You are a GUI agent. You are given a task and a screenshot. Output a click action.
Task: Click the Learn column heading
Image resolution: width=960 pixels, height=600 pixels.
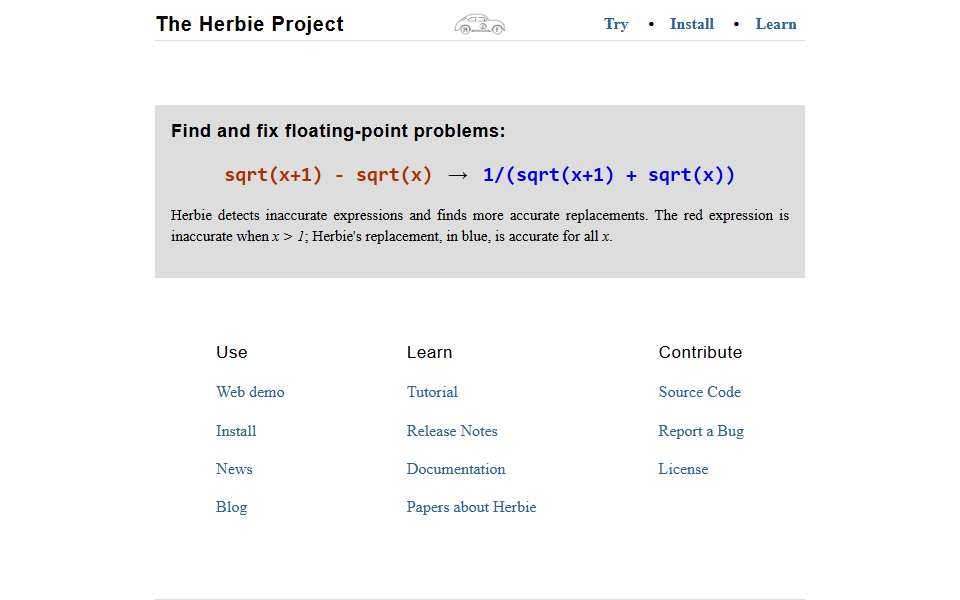tap(429, 353)
